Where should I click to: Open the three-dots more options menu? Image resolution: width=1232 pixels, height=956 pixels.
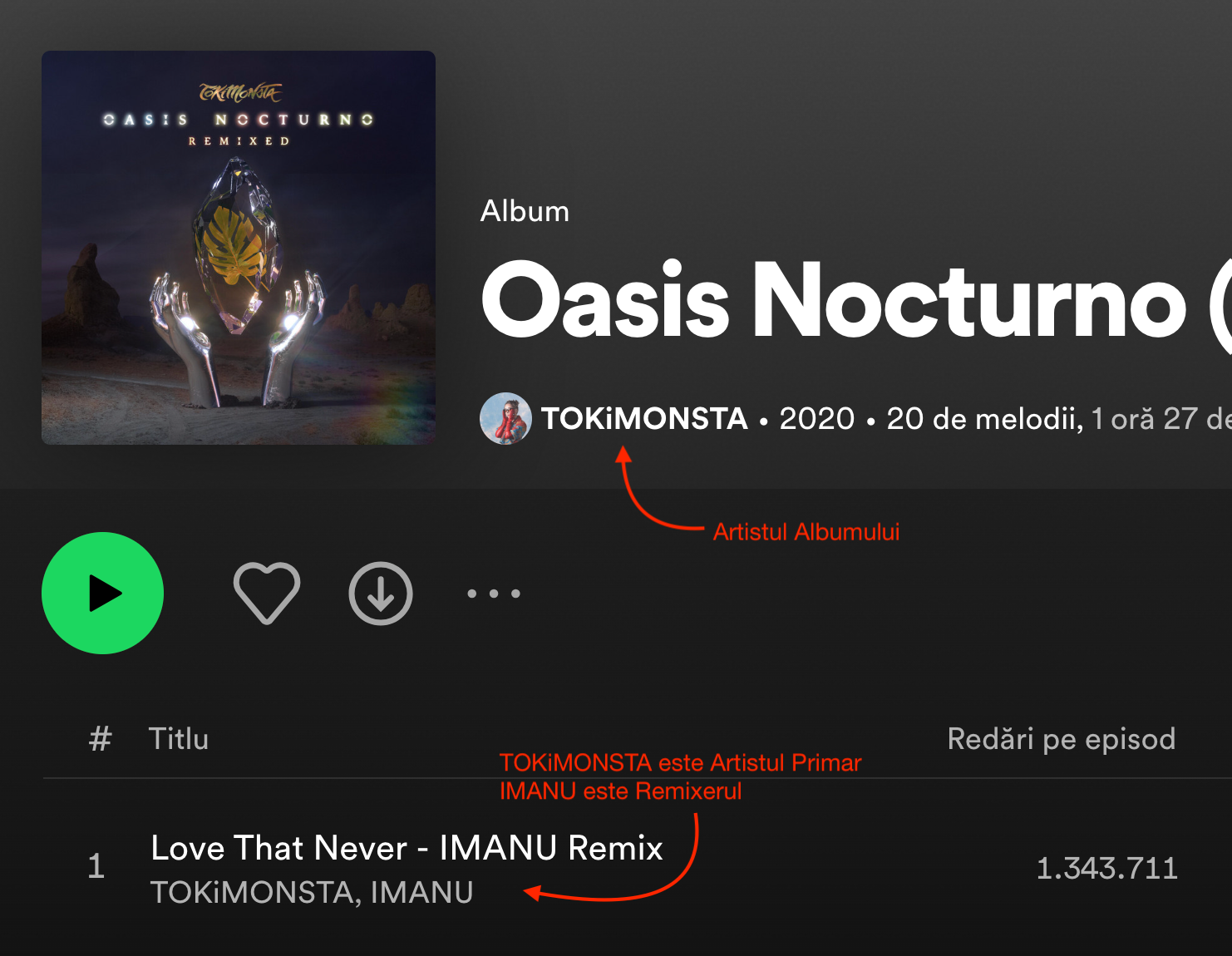(494, 593)
